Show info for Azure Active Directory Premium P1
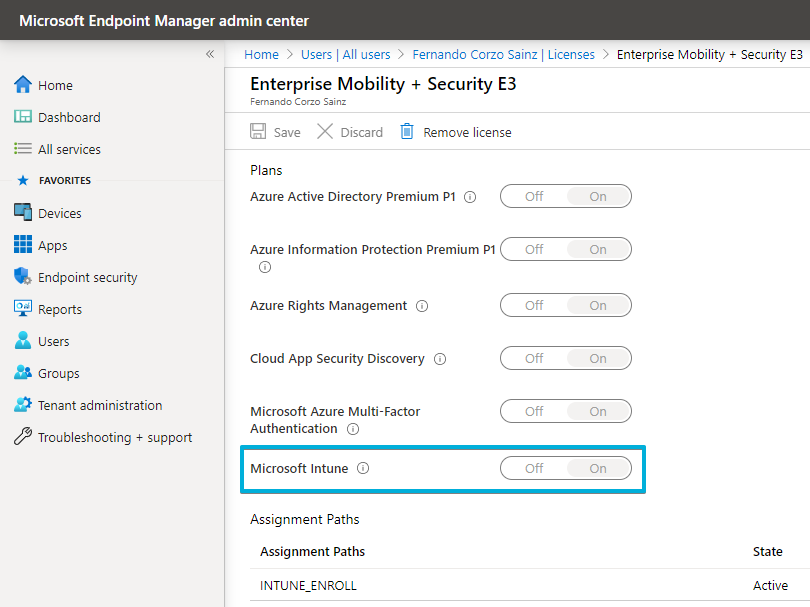The width and height of the screenshot is (810, 607). [470, 197]
